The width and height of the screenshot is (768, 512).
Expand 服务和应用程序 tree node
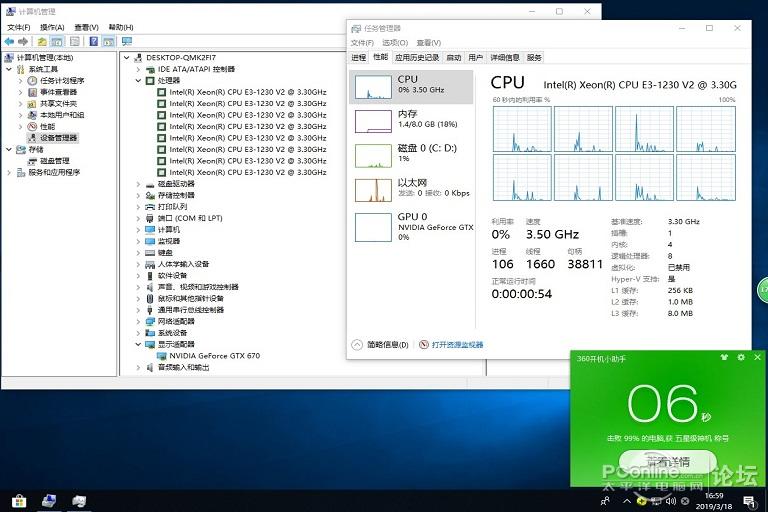(9, 172)
